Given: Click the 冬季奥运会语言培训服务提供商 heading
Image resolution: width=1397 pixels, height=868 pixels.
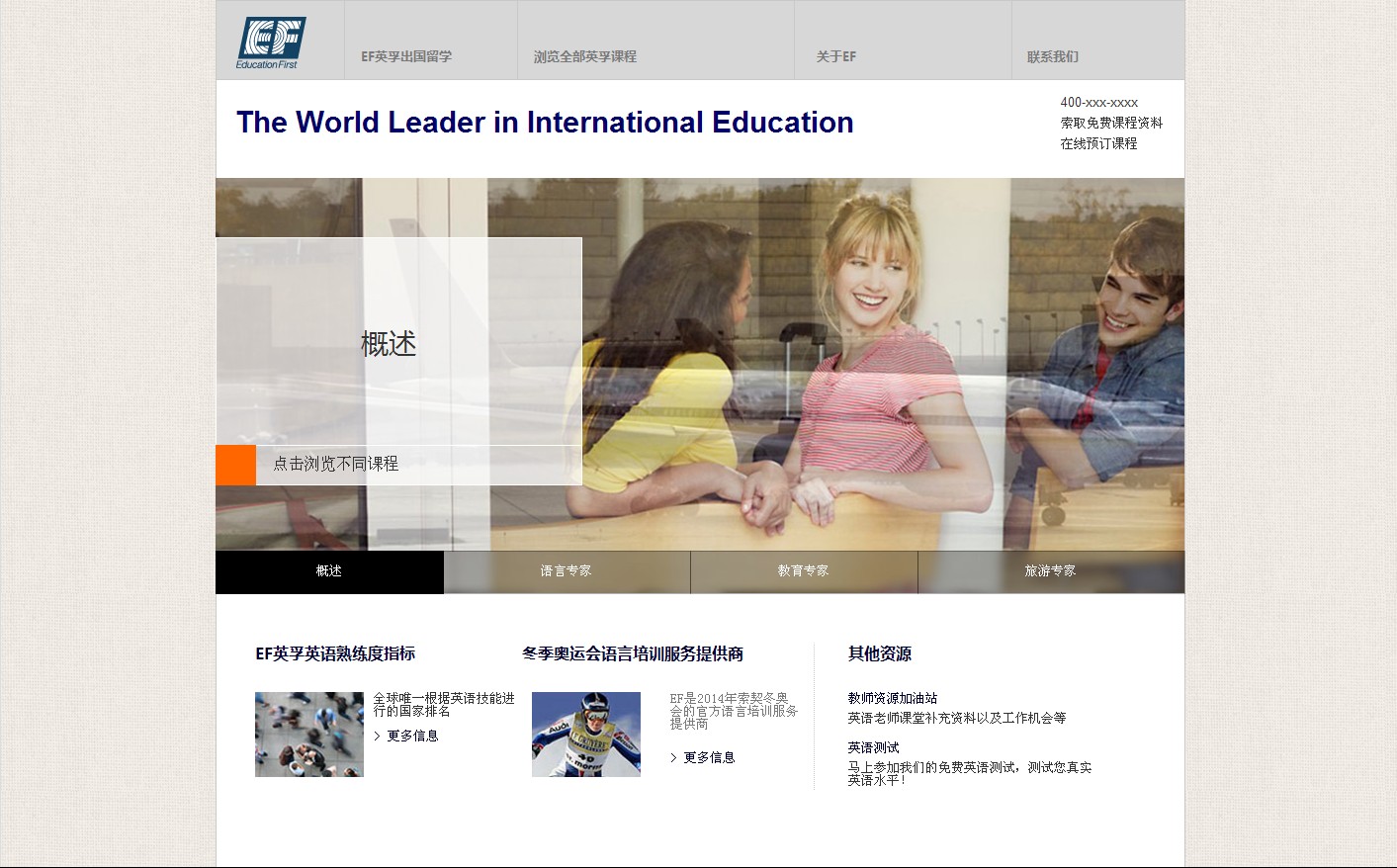Looking at the screenshot, I should pyautogui.click(x=633, y=653).
